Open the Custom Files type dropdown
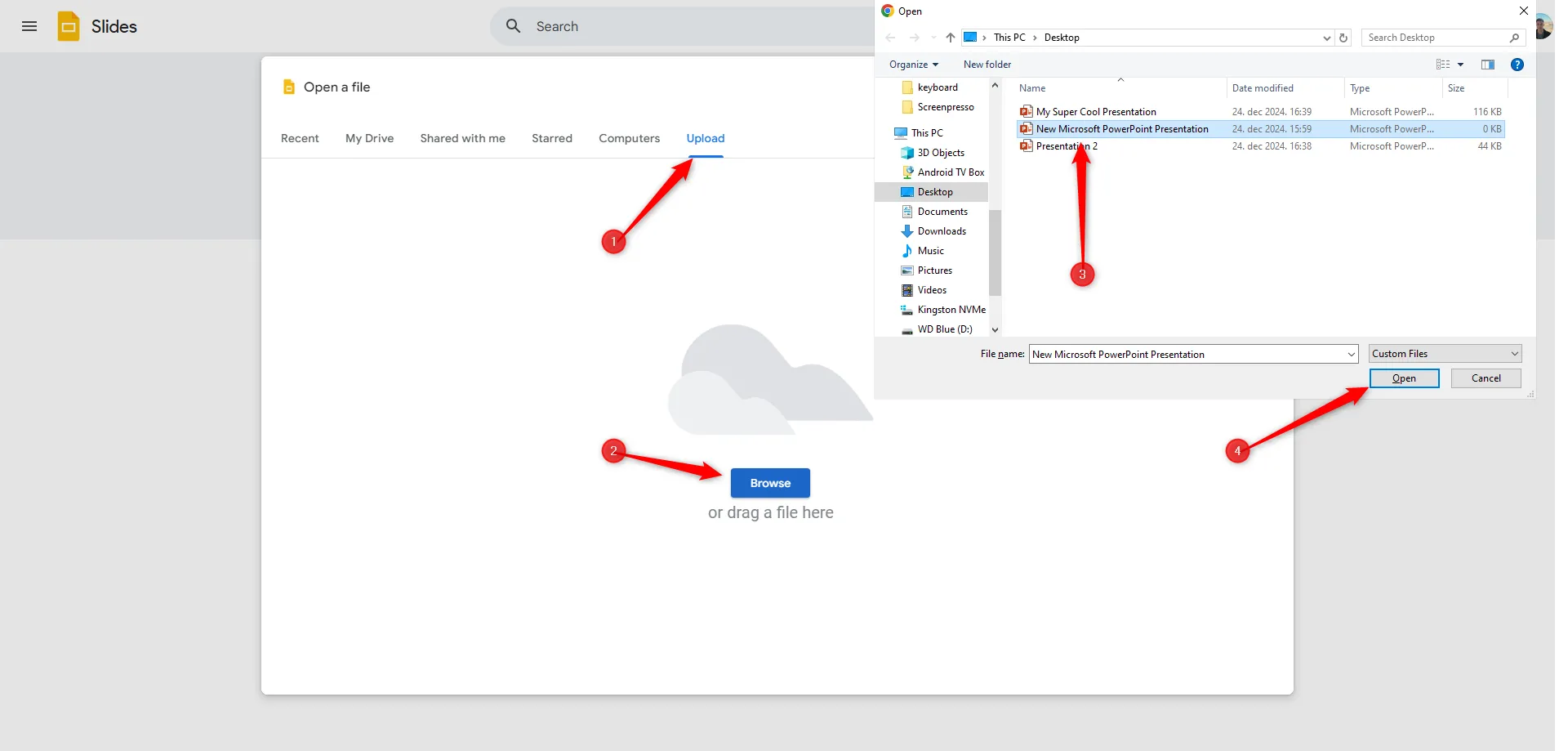 pyautogui.click(x=1445, y=354)
